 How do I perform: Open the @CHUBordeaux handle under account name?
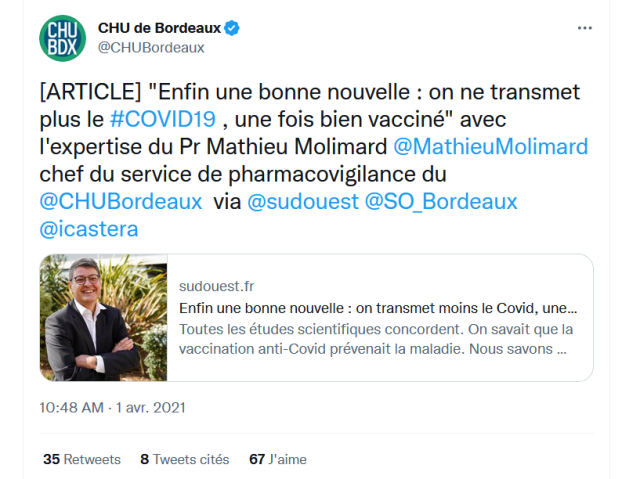151,48
